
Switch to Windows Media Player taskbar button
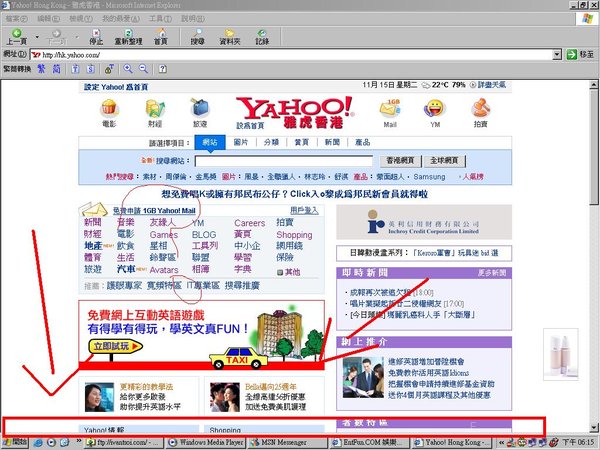tap(206, 442)
